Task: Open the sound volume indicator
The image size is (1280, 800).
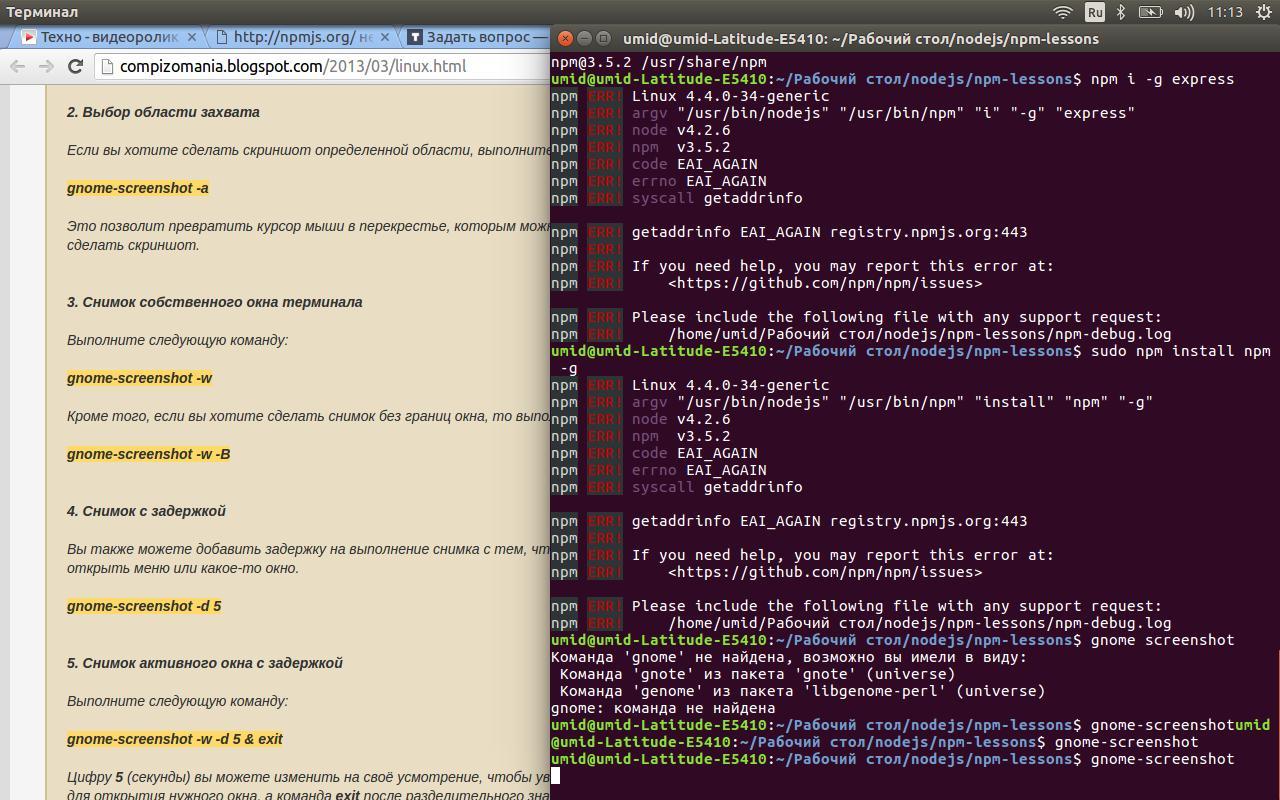Action: pos(1184,12)
